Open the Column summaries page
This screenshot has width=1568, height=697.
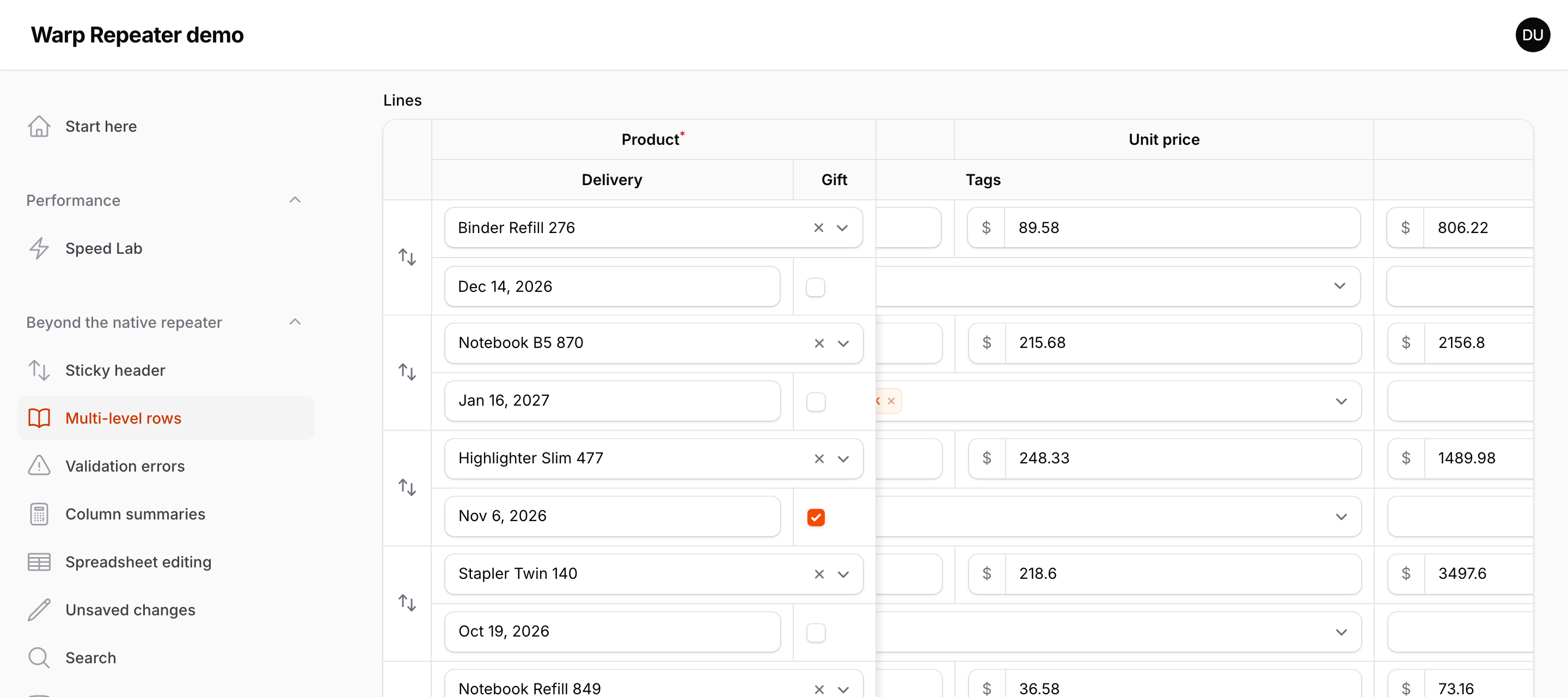point(166,514)
